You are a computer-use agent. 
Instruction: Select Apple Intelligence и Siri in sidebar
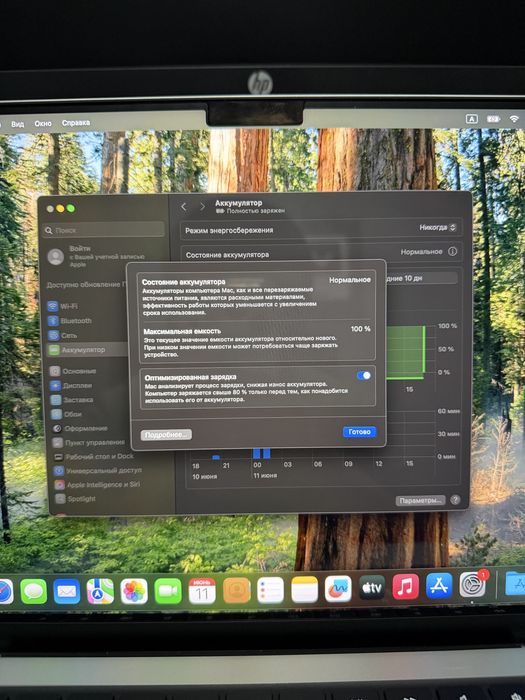(x=97, y=485)
